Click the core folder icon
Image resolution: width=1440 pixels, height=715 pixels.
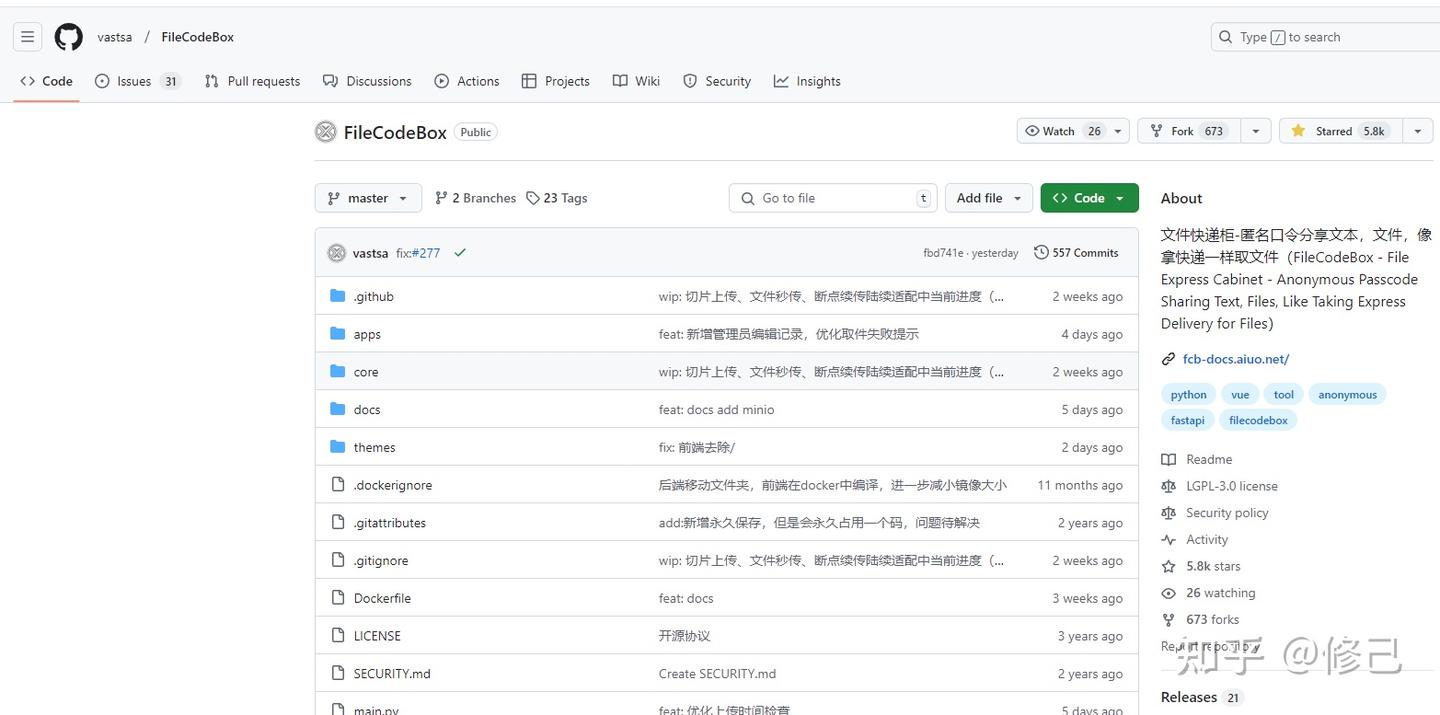[x=337, y=372]
